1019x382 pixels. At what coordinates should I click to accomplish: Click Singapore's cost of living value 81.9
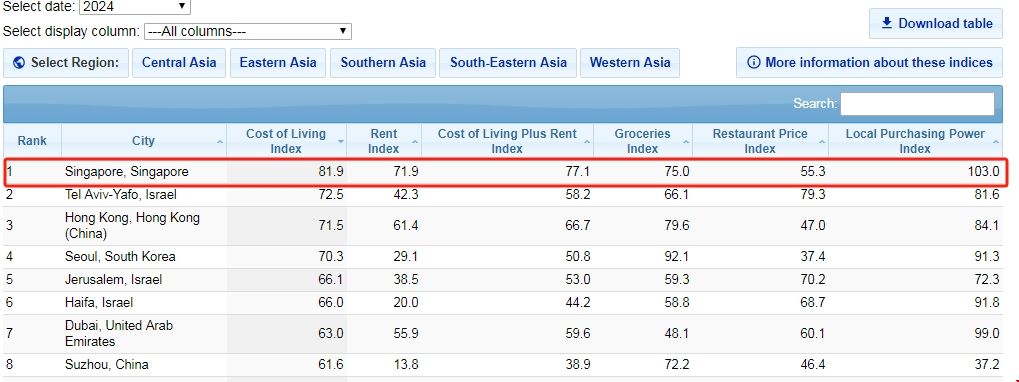pyautogui.click(x=330, y=172)
